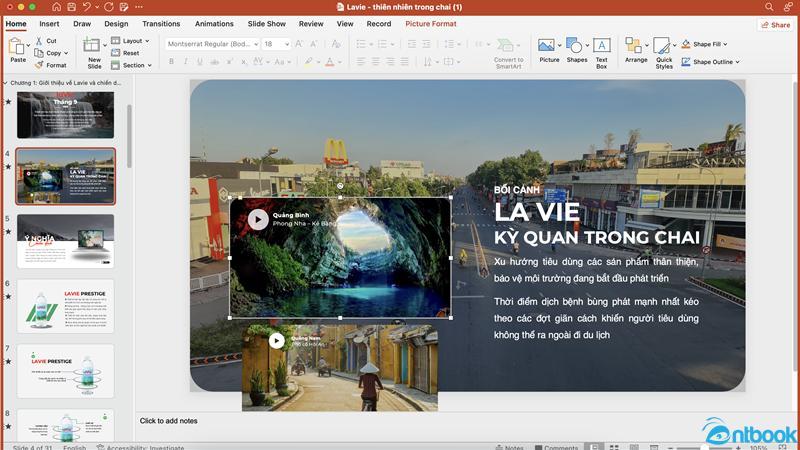This screenshot has width=800, height=450.
Task: Toggle the Comments pane in status bar
Action: tap(556, 447)
